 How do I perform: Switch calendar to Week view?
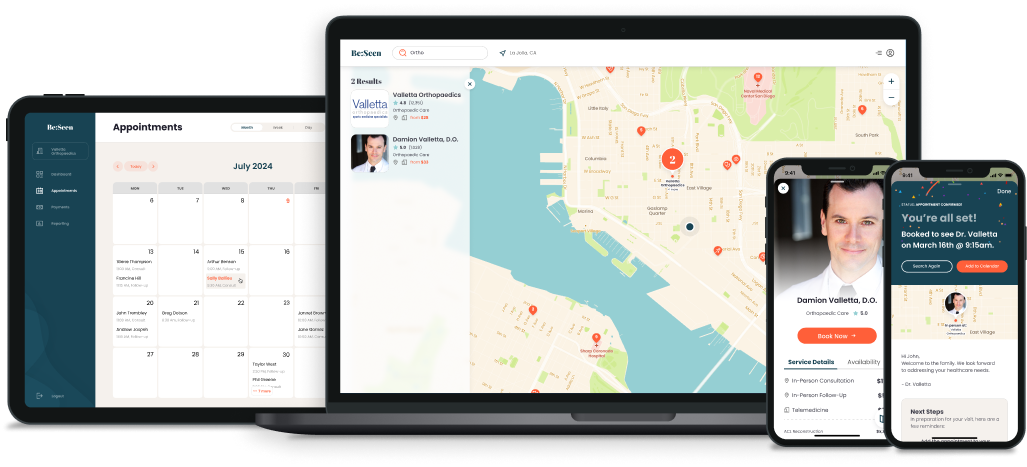pyautogui.click(x=277, y=128)
